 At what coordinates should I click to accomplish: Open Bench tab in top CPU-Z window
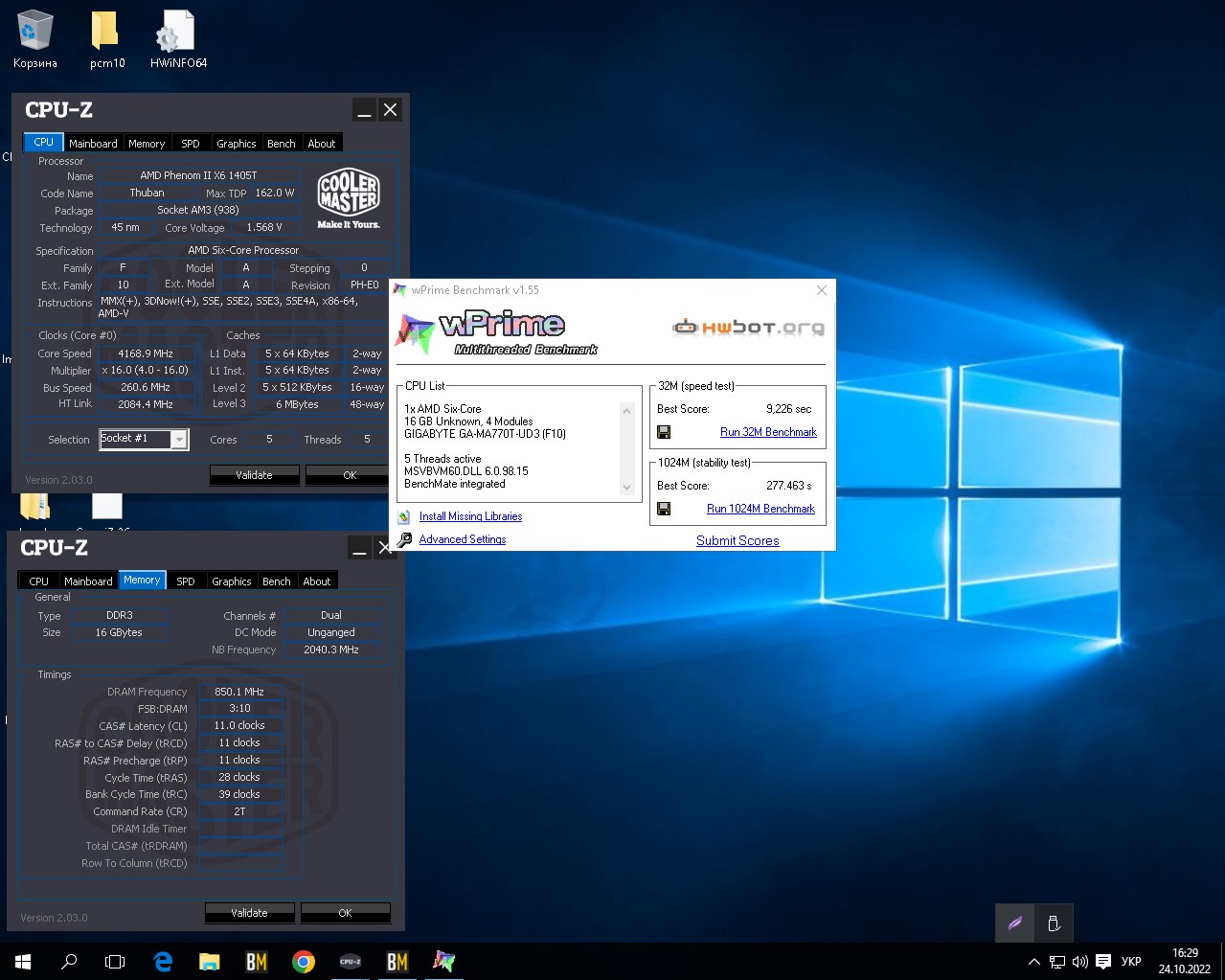(281, 143)
